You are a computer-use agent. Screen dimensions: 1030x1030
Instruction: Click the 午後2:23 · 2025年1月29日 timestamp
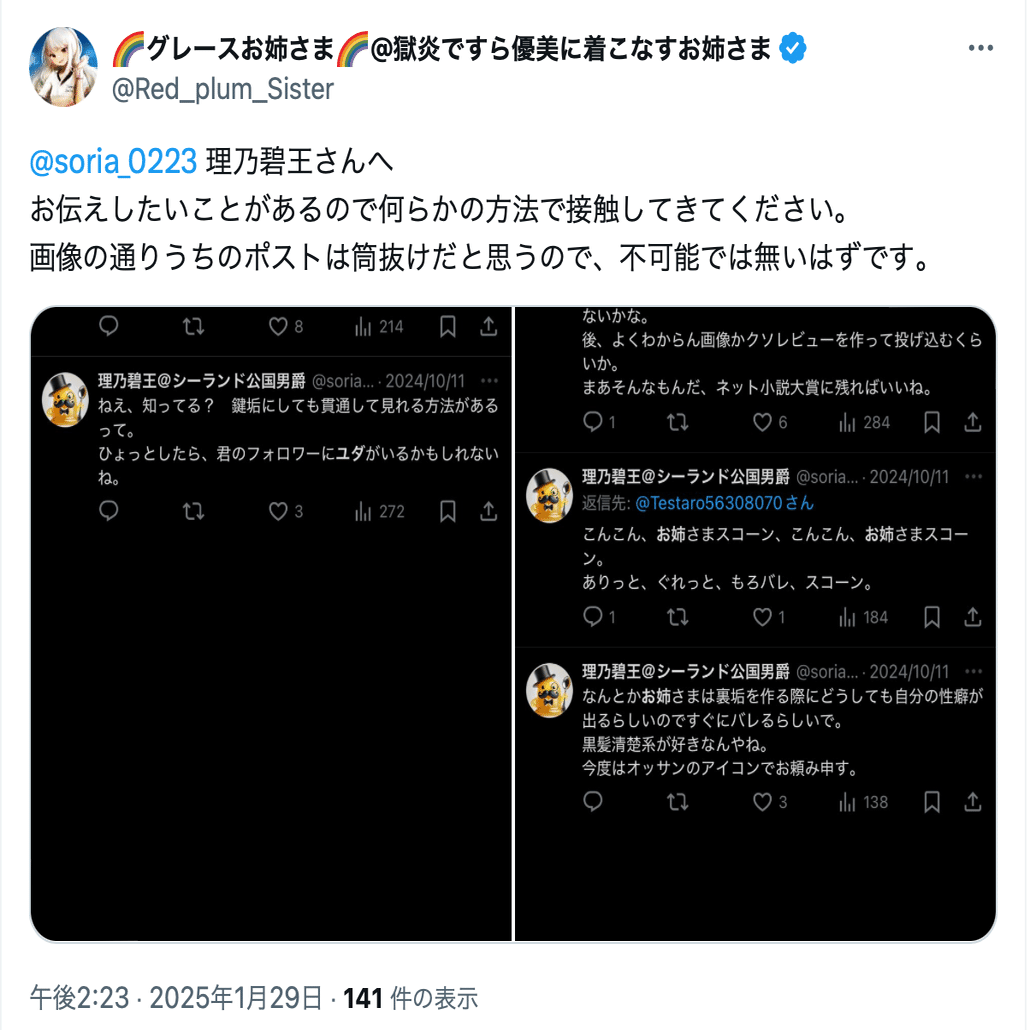(x=176, y=998)
